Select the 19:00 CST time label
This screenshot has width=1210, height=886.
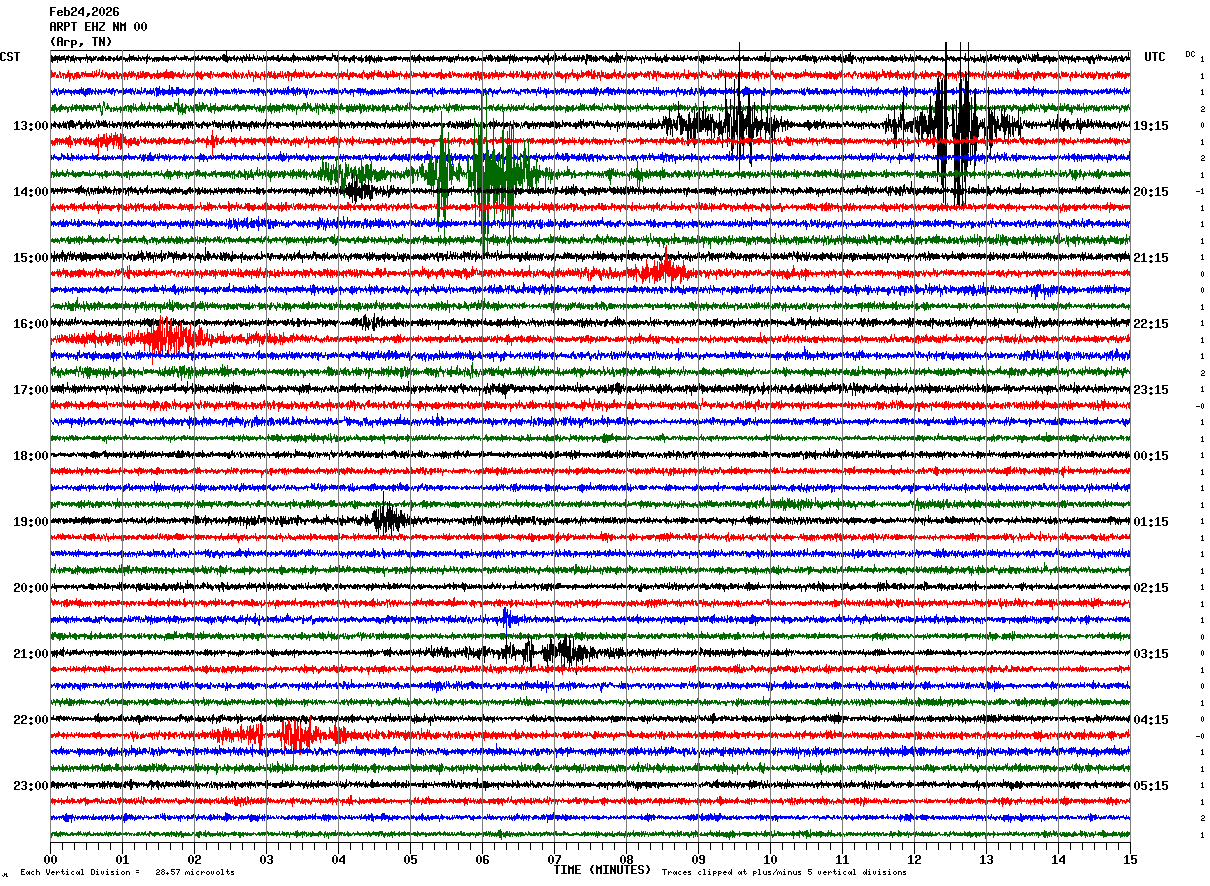pos(31,522)
